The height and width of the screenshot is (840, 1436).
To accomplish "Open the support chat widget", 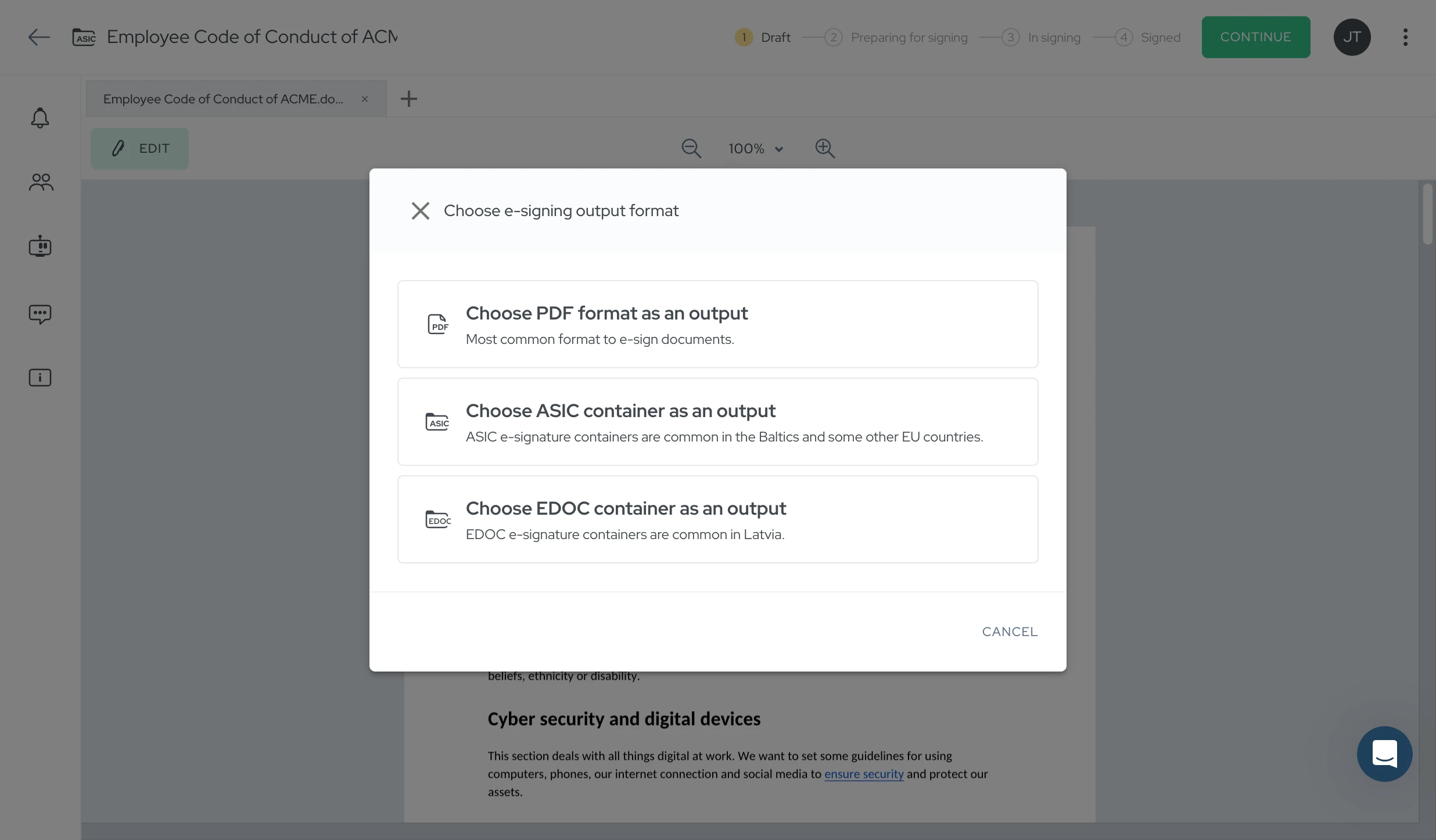I will 1384,753.
